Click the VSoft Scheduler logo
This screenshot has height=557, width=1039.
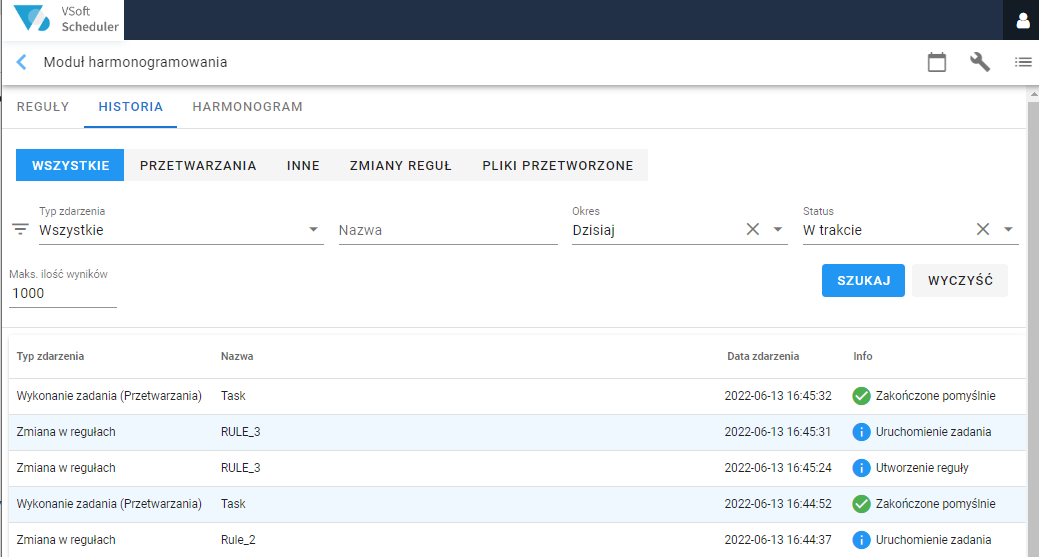[x=65, y=19]
